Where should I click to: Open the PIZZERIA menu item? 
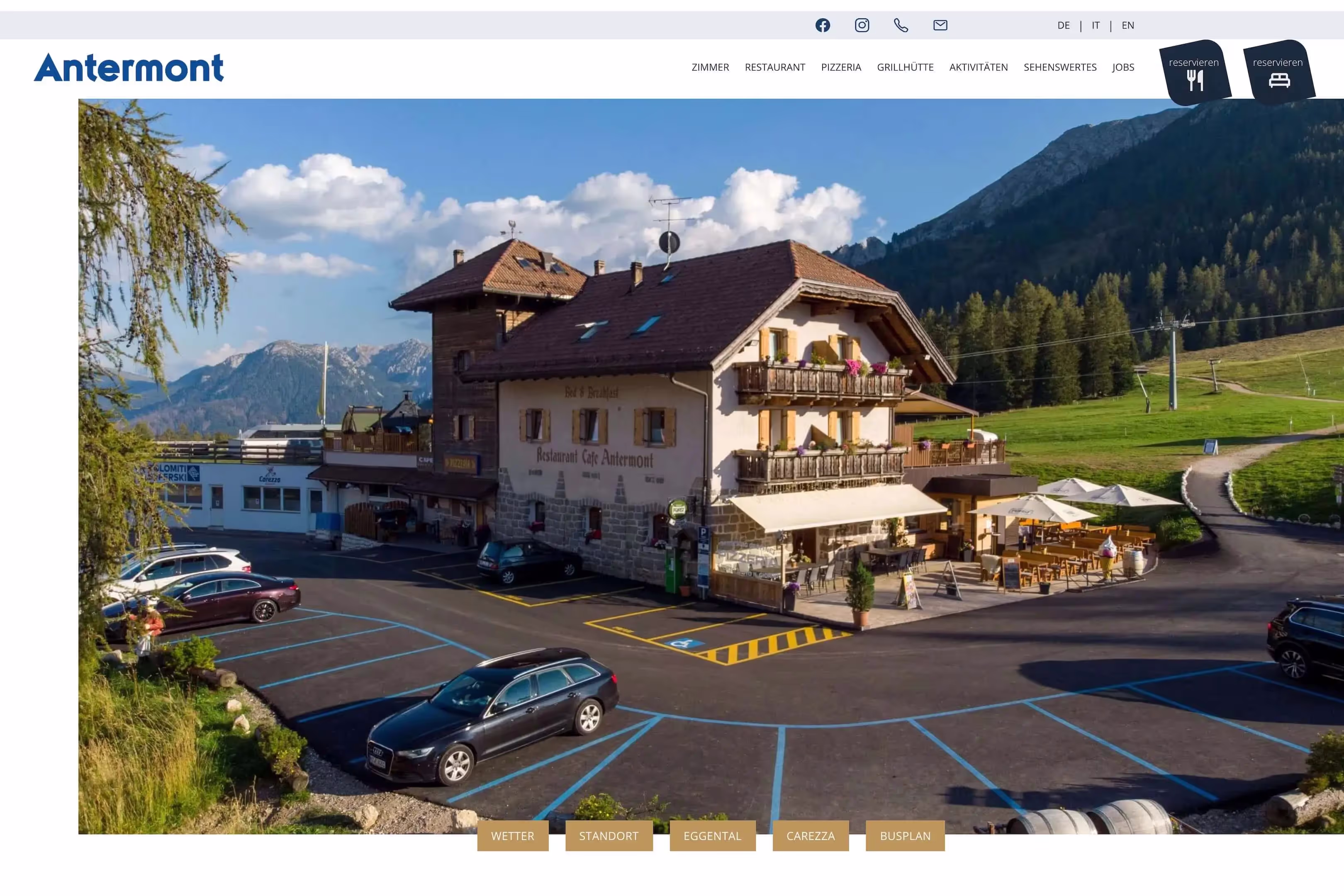(840, 68)
